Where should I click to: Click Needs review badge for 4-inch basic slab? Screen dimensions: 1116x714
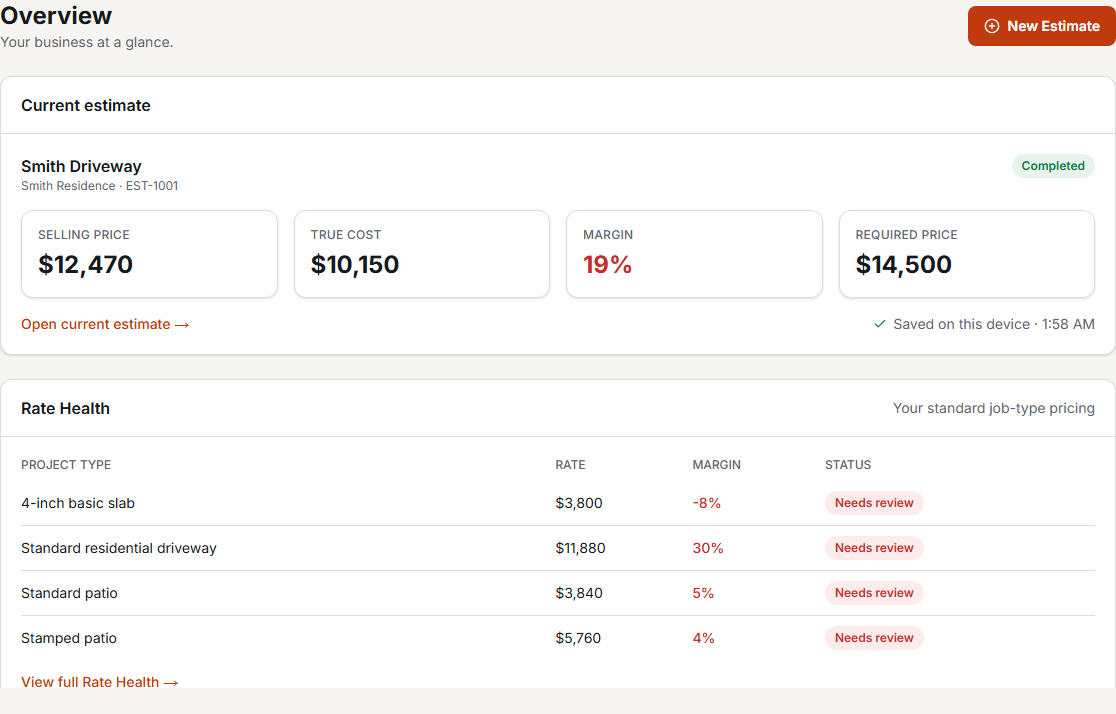874,503
